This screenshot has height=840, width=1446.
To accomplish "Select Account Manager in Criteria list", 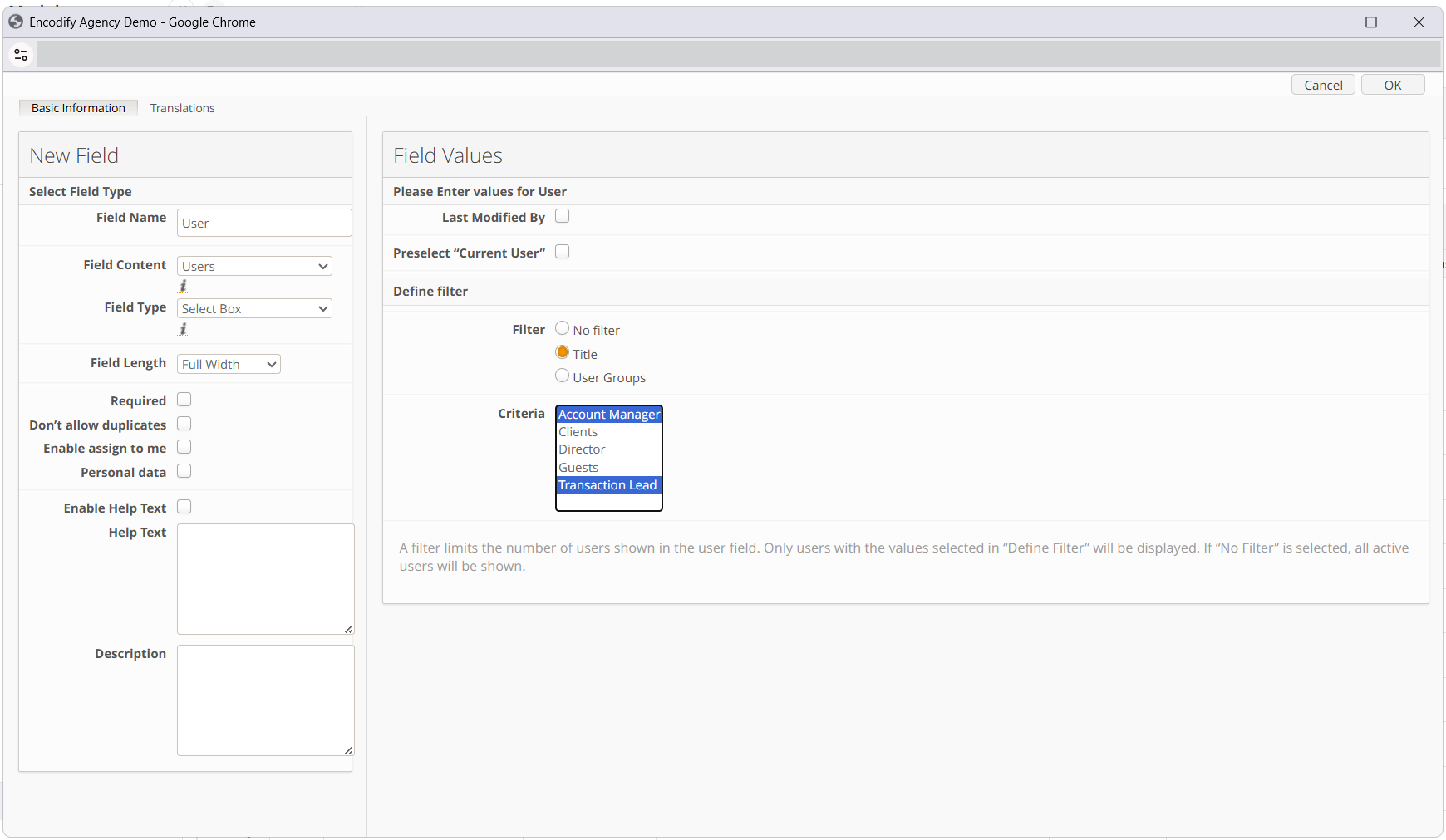I will point(609,415).
